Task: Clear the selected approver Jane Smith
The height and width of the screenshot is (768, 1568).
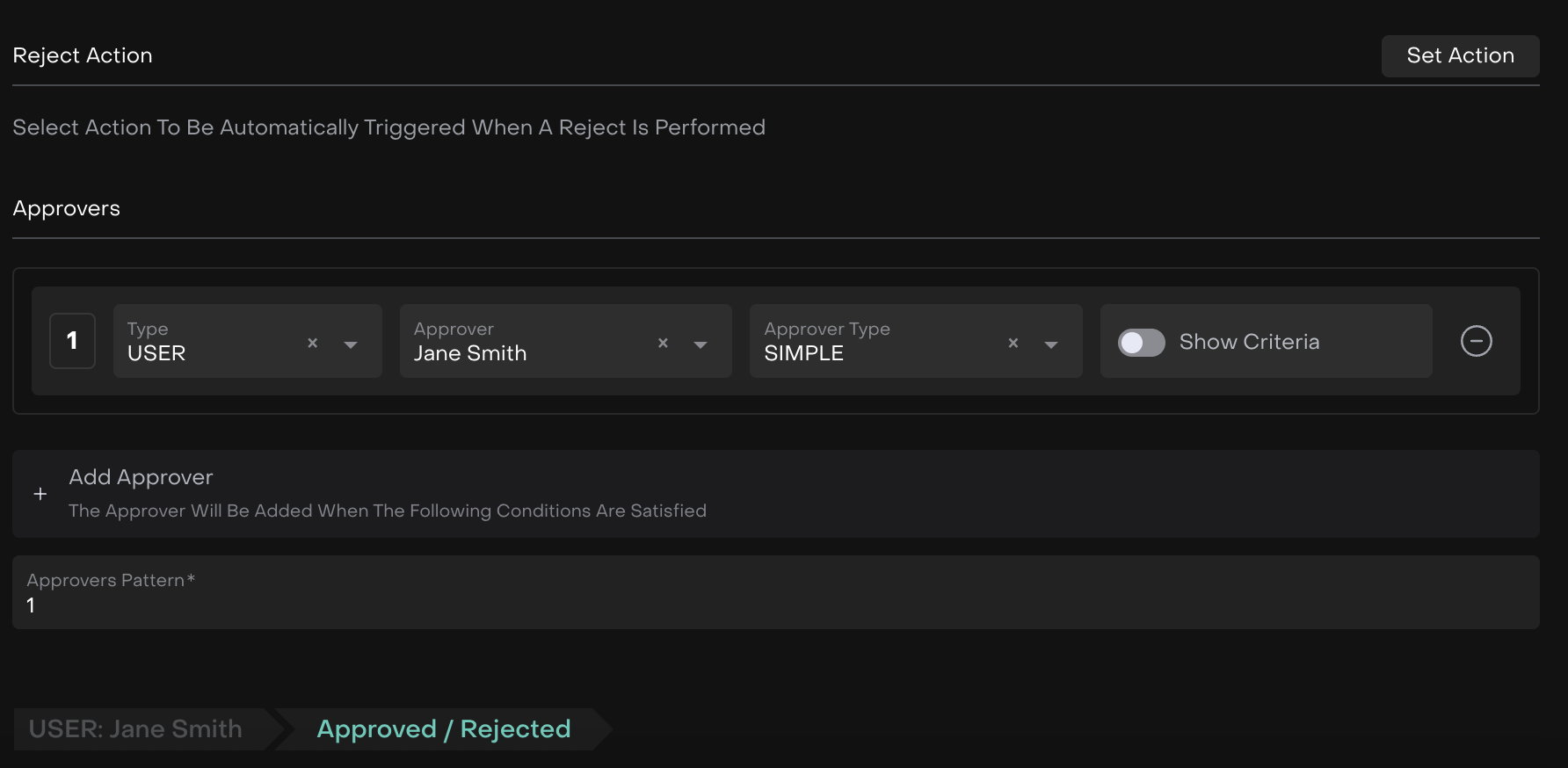Action: point(663,343)
